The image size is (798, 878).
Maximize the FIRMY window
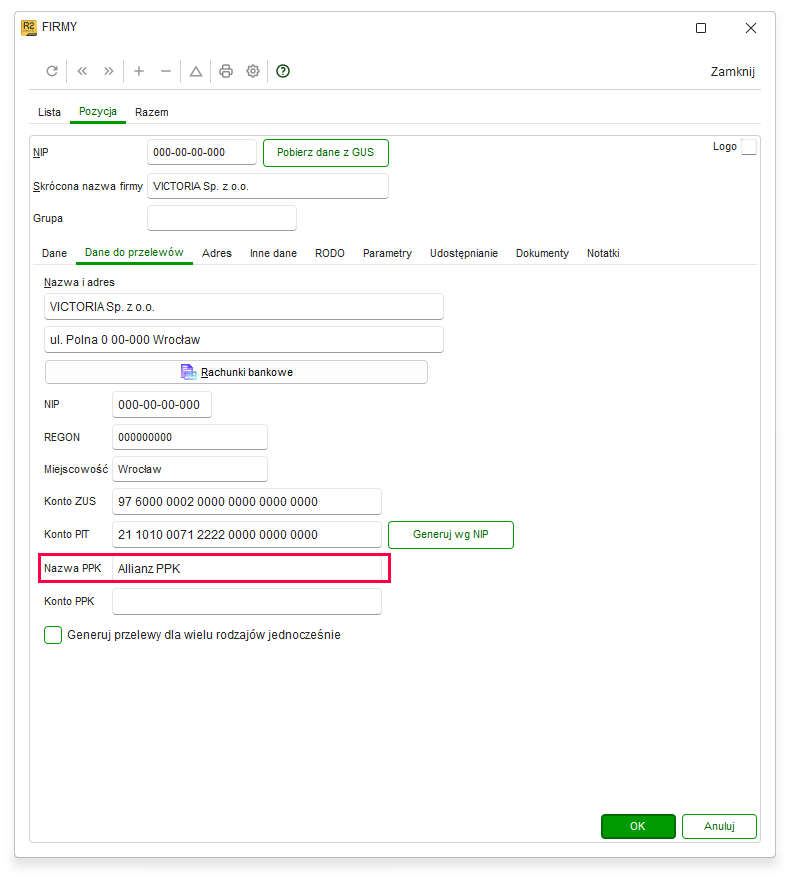[x=701, y=28]
